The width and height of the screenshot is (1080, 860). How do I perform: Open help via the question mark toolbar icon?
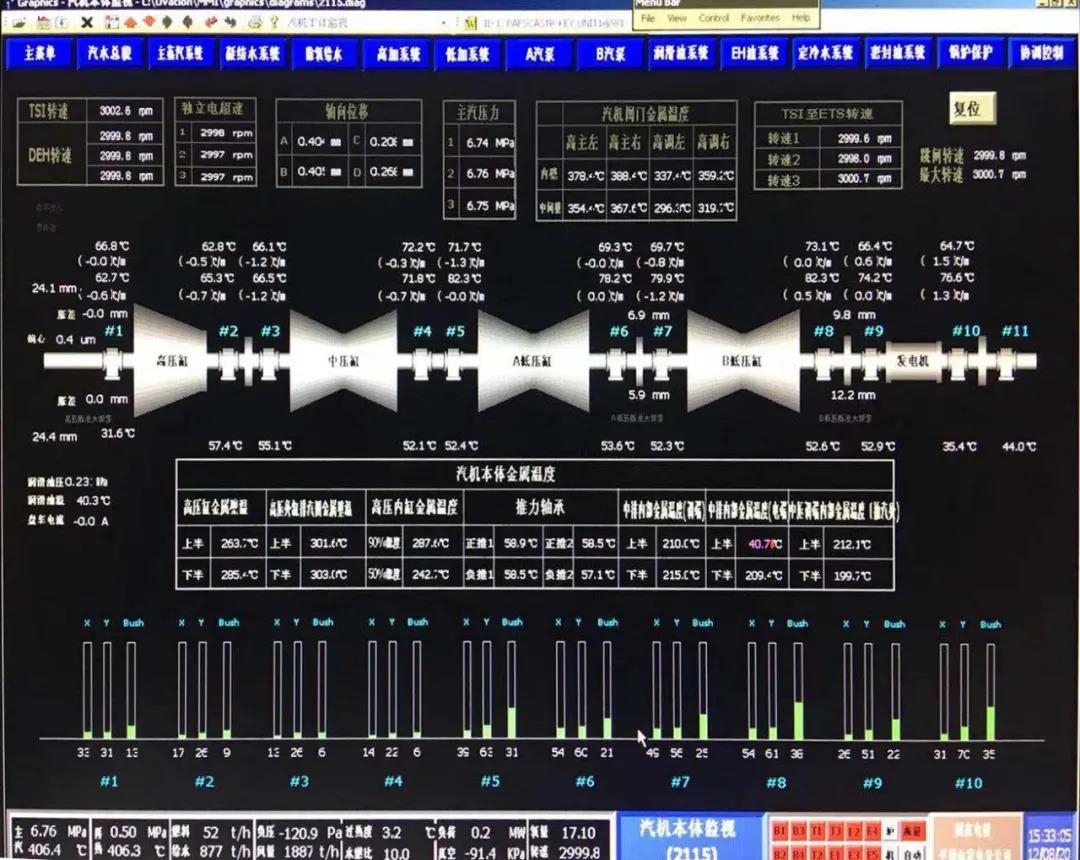pyautogui.click(x=275, y=22)
